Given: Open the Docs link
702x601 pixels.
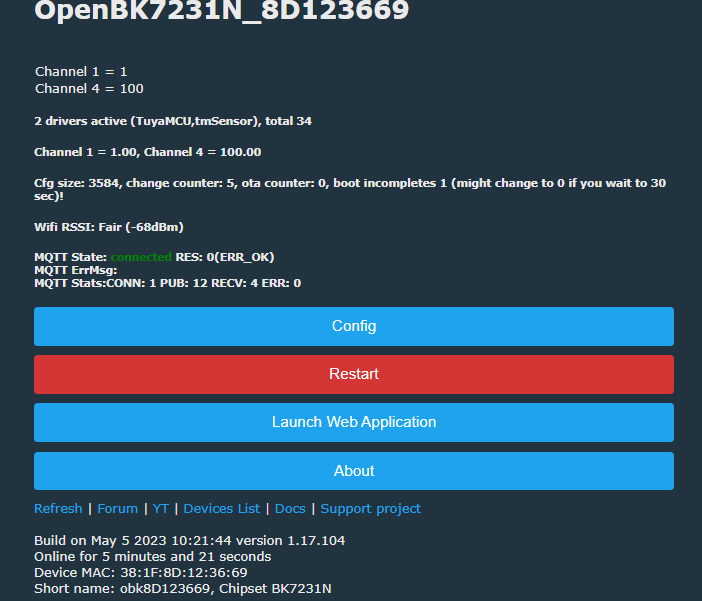Looking at the screenshot, I should click(290, 509).
